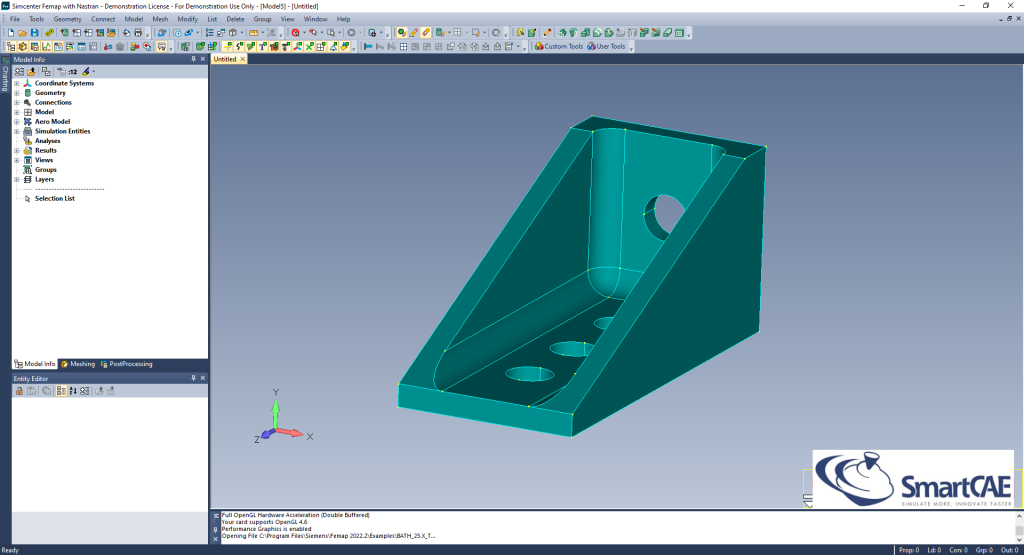1024x555 pixels.
Task: Switch to the PostProcessing tab
Action: pos(126,364)
